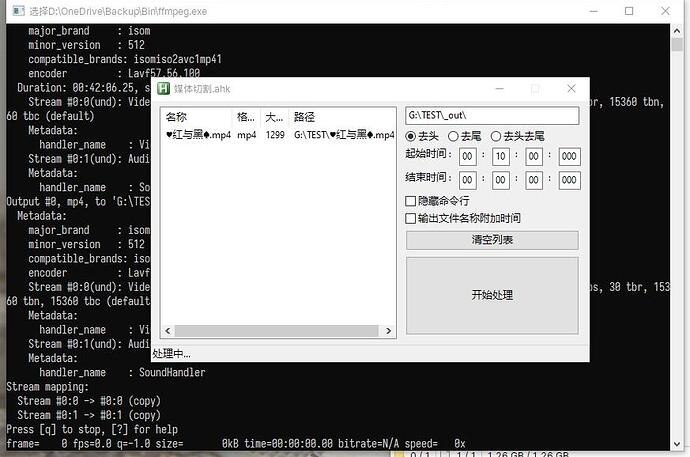Click the console scrollbar down arrow

click(x=677, y=444)
